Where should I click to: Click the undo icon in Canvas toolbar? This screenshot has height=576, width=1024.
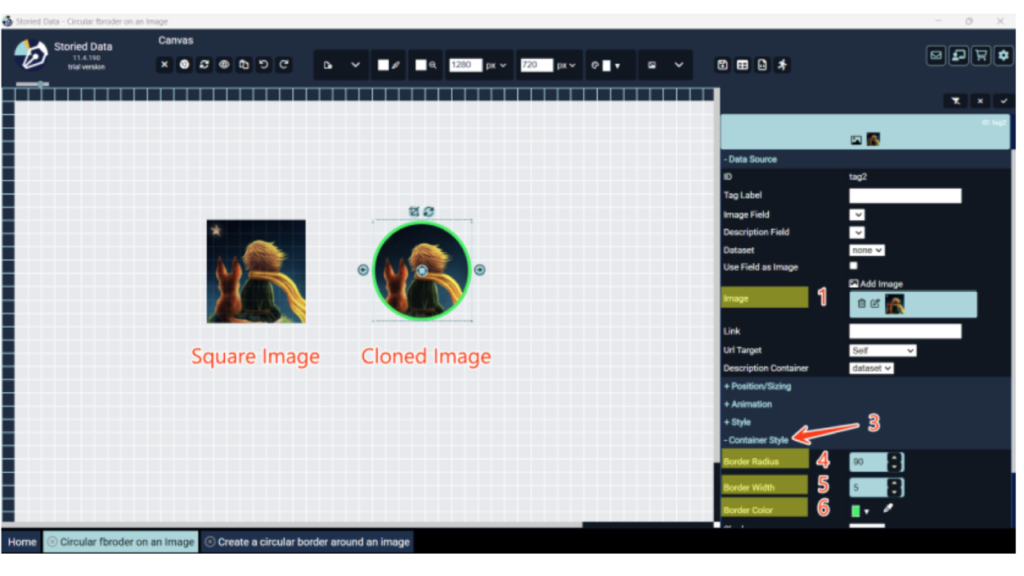pyautogui.click(x=264, y=65)
